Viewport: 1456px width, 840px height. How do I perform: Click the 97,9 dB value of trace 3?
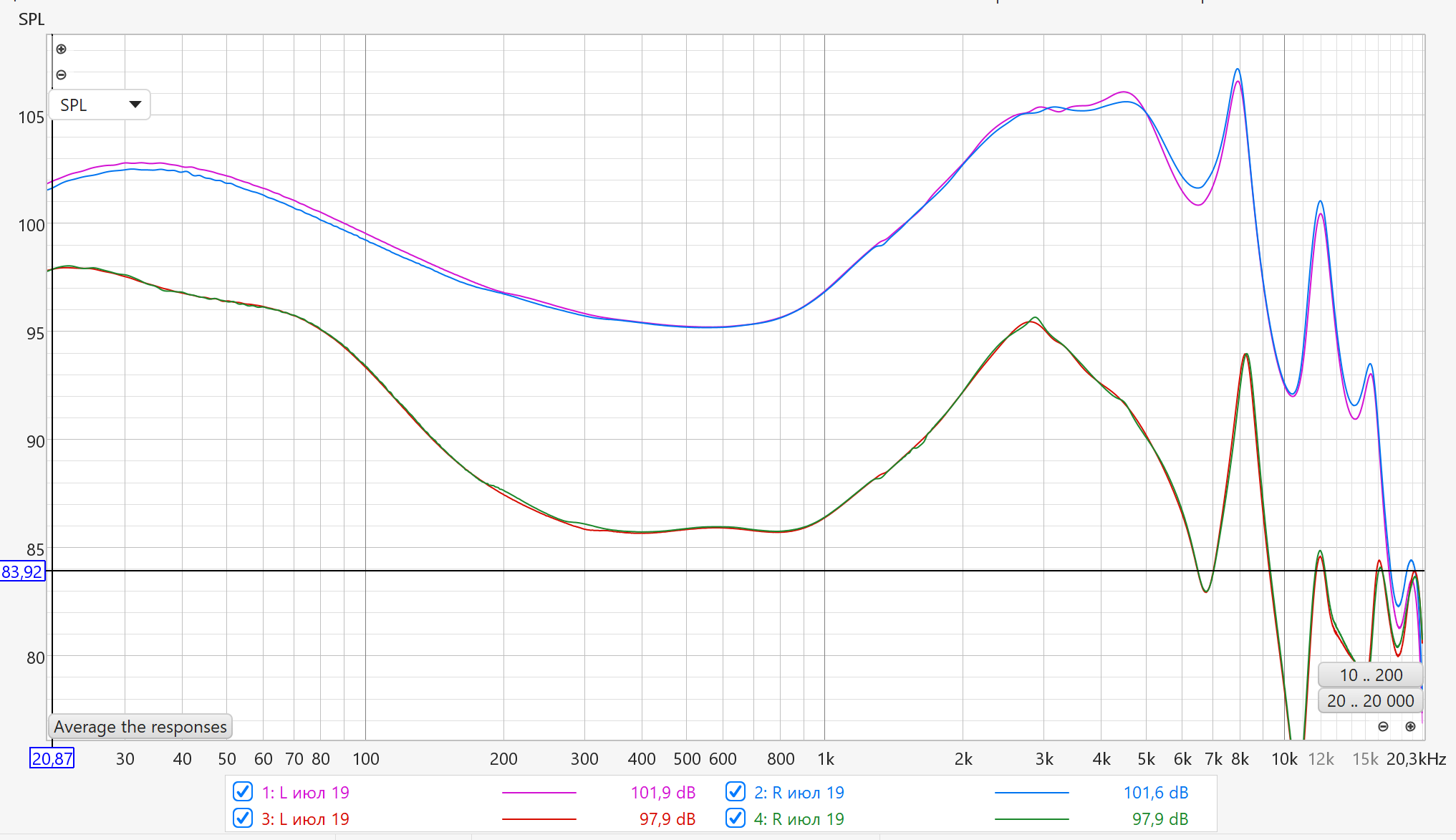pyautogui.click(x=667, y=819)
